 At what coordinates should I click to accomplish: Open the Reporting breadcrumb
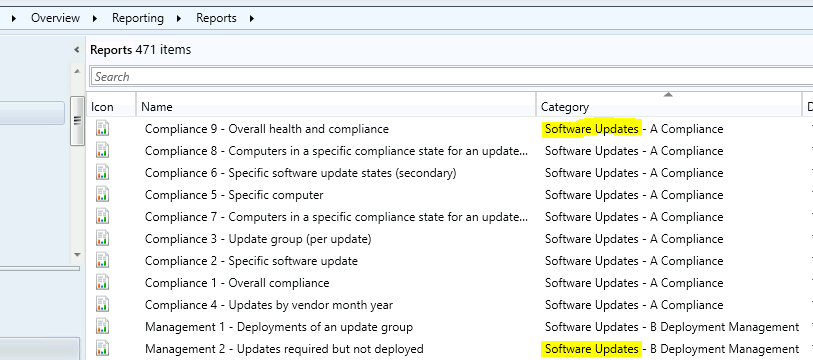137,18
